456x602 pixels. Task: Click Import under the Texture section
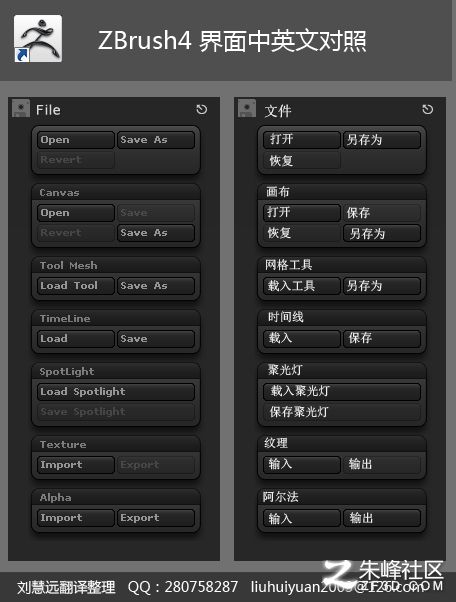pyautogui.click(x=76, y=465)
